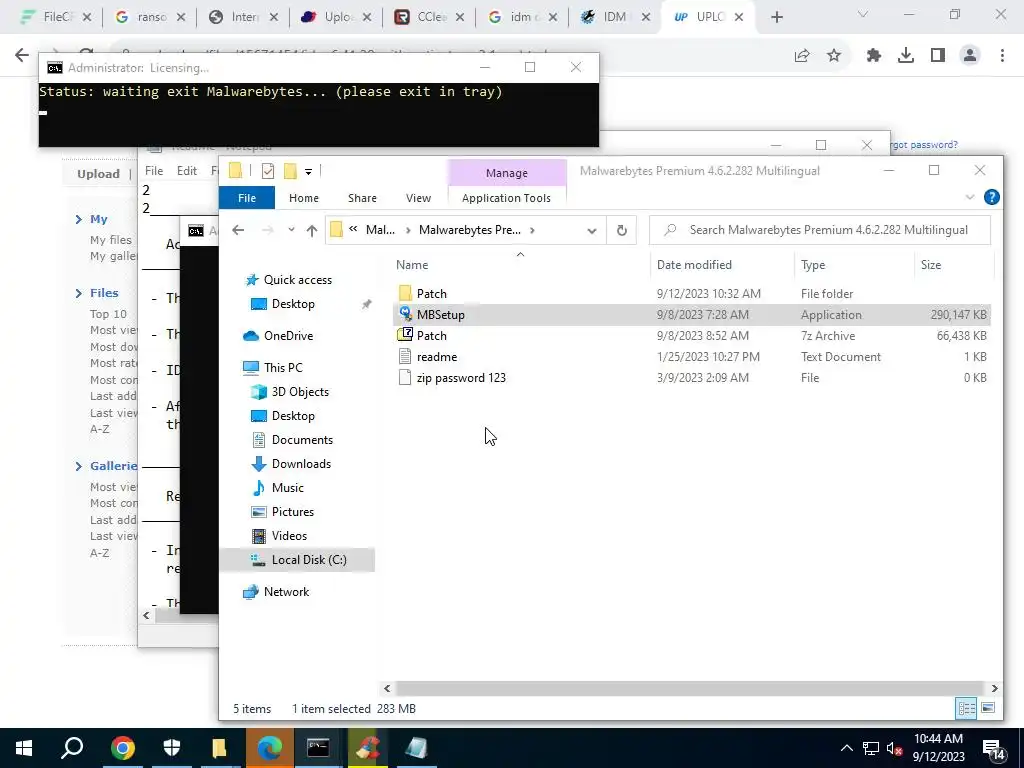The width and height of the screenshot is (1024, 768).
Task: Open new Chrome tab plus button
Action: (776, 17)
